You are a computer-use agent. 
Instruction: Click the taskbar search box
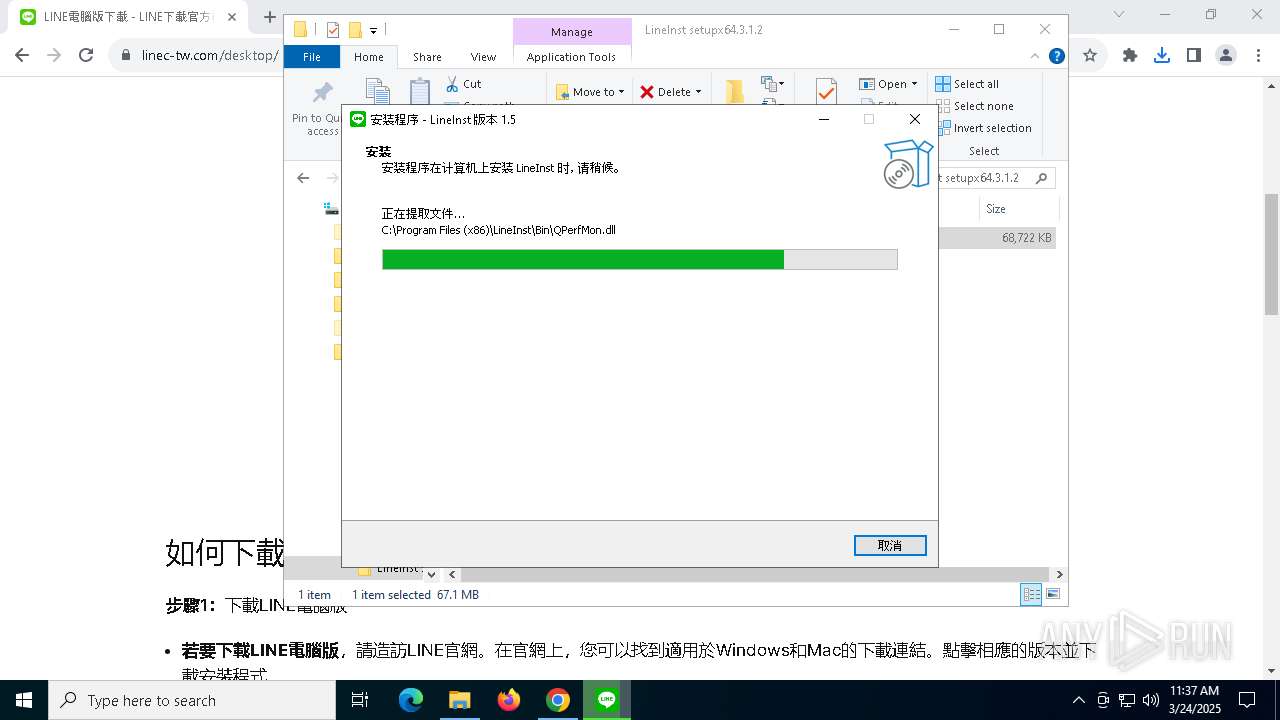pyautogui.click(x=192, y=700)
